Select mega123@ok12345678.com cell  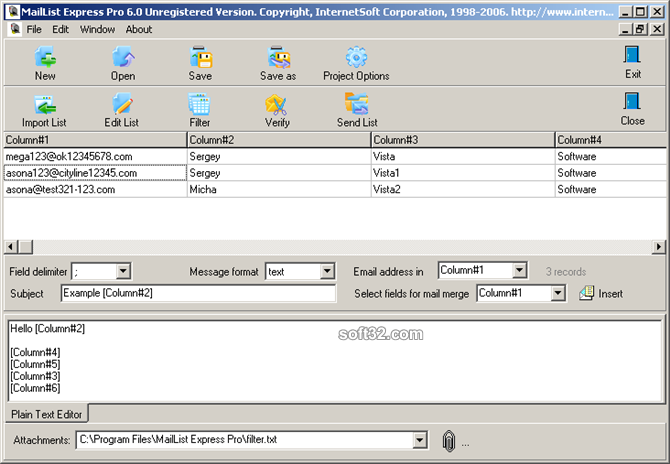click(95, 156)
